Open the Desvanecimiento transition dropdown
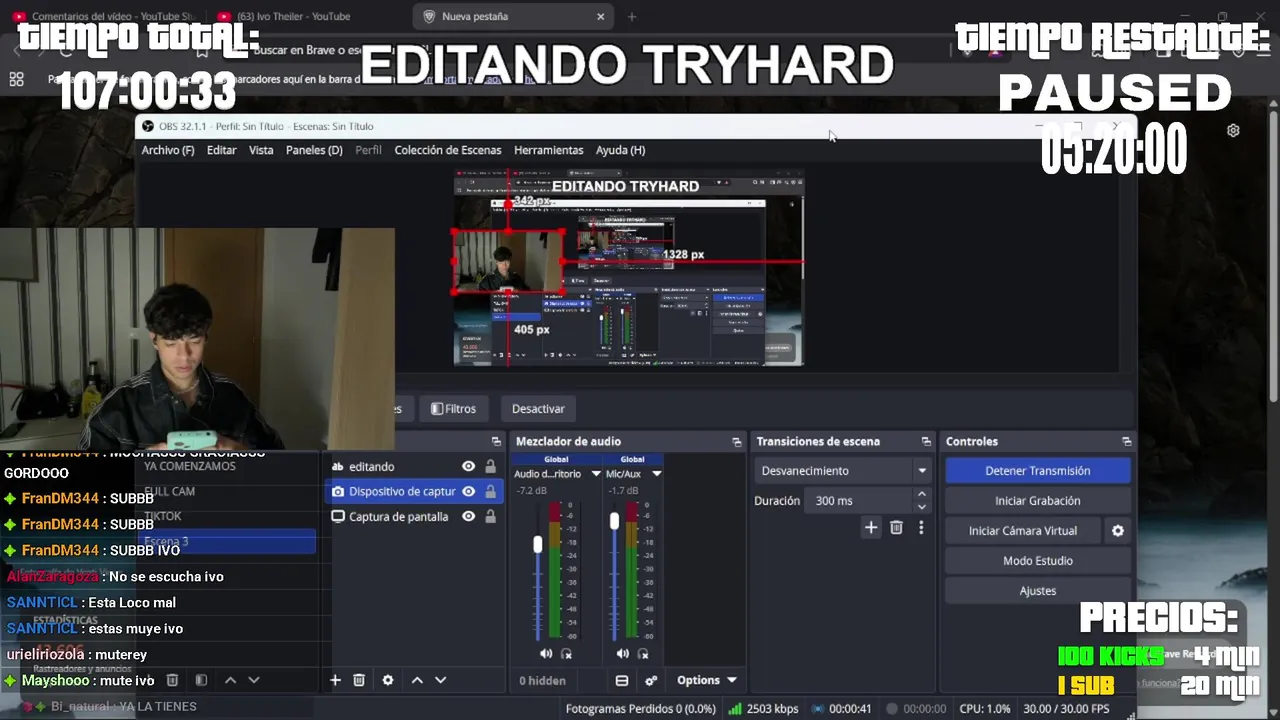Viewport: 1280px width, 720px height. [x=843, y=470]
